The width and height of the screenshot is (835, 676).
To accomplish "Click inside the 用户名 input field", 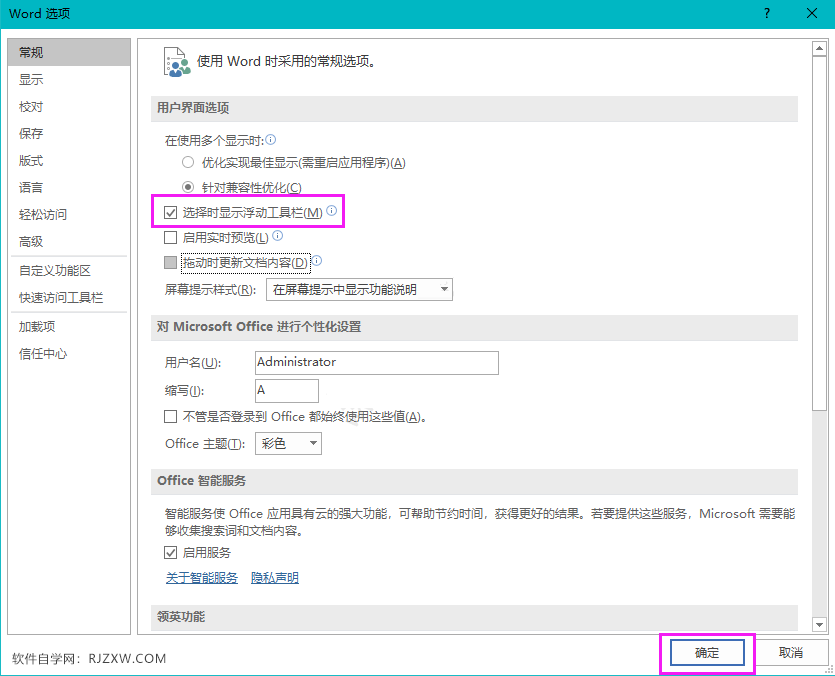I will 375,363.
